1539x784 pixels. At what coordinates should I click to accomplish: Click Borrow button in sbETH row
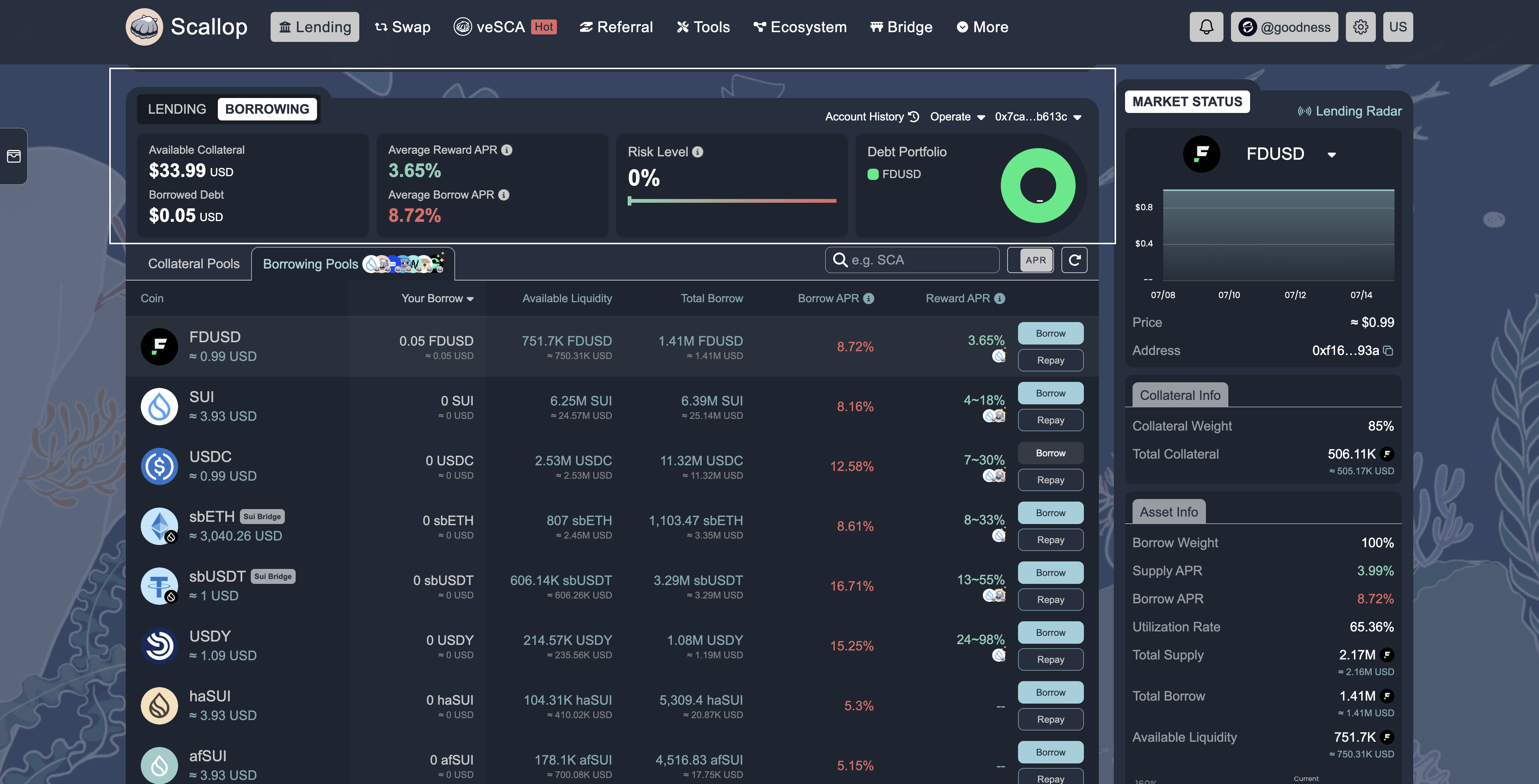pyautogui.click(x=1050, y=513)
